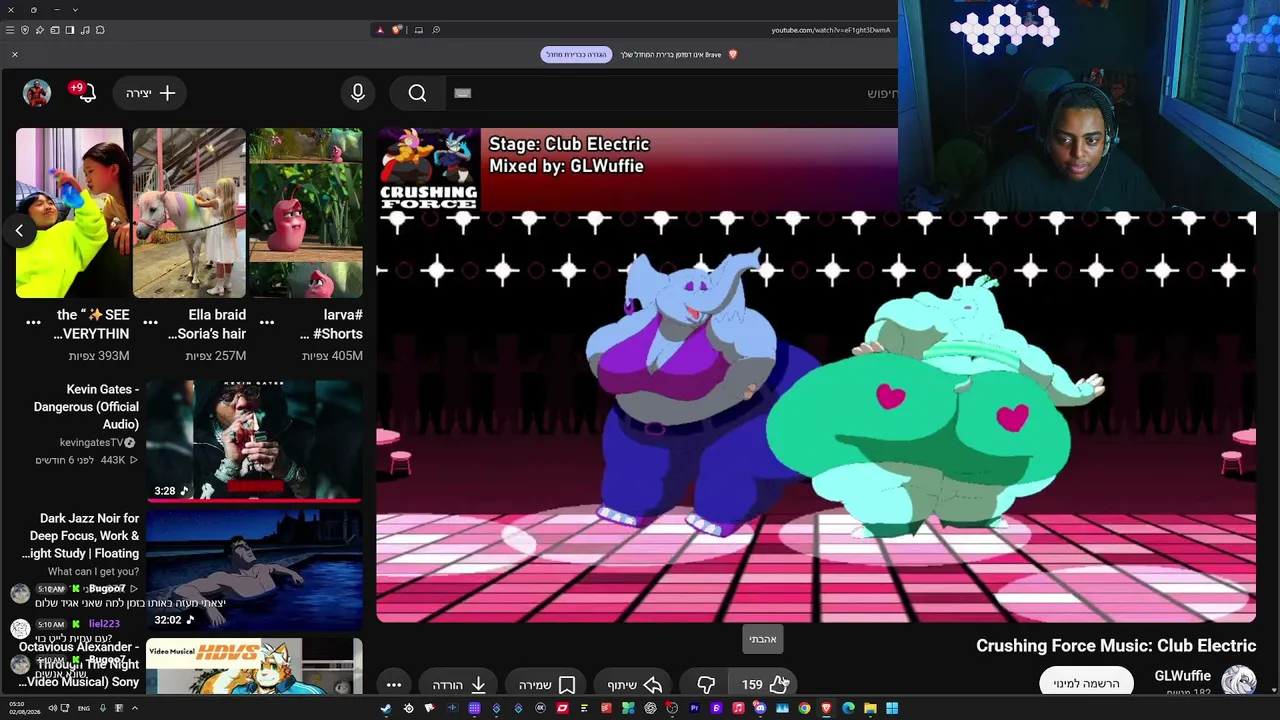Open the Brave hamburger menu
Screen dimensions: 1280x720
(x=10, y=30)
